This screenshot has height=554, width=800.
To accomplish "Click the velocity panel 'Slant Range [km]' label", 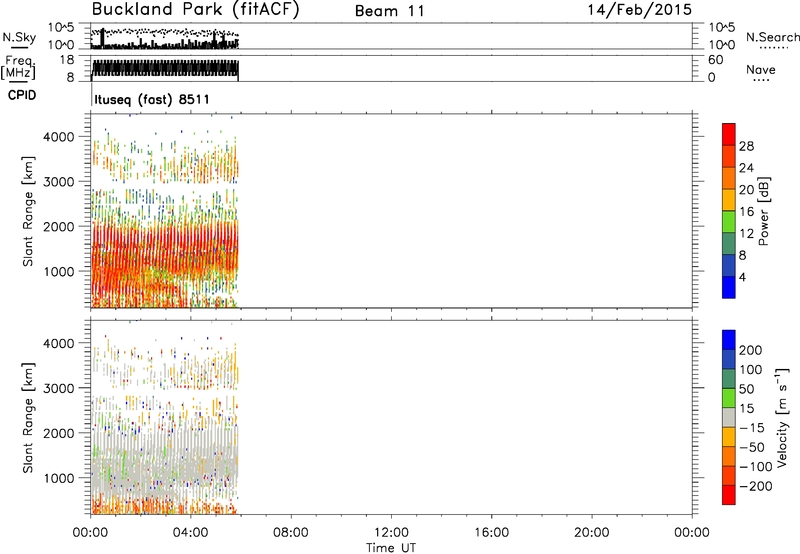I will click(28, 417).
